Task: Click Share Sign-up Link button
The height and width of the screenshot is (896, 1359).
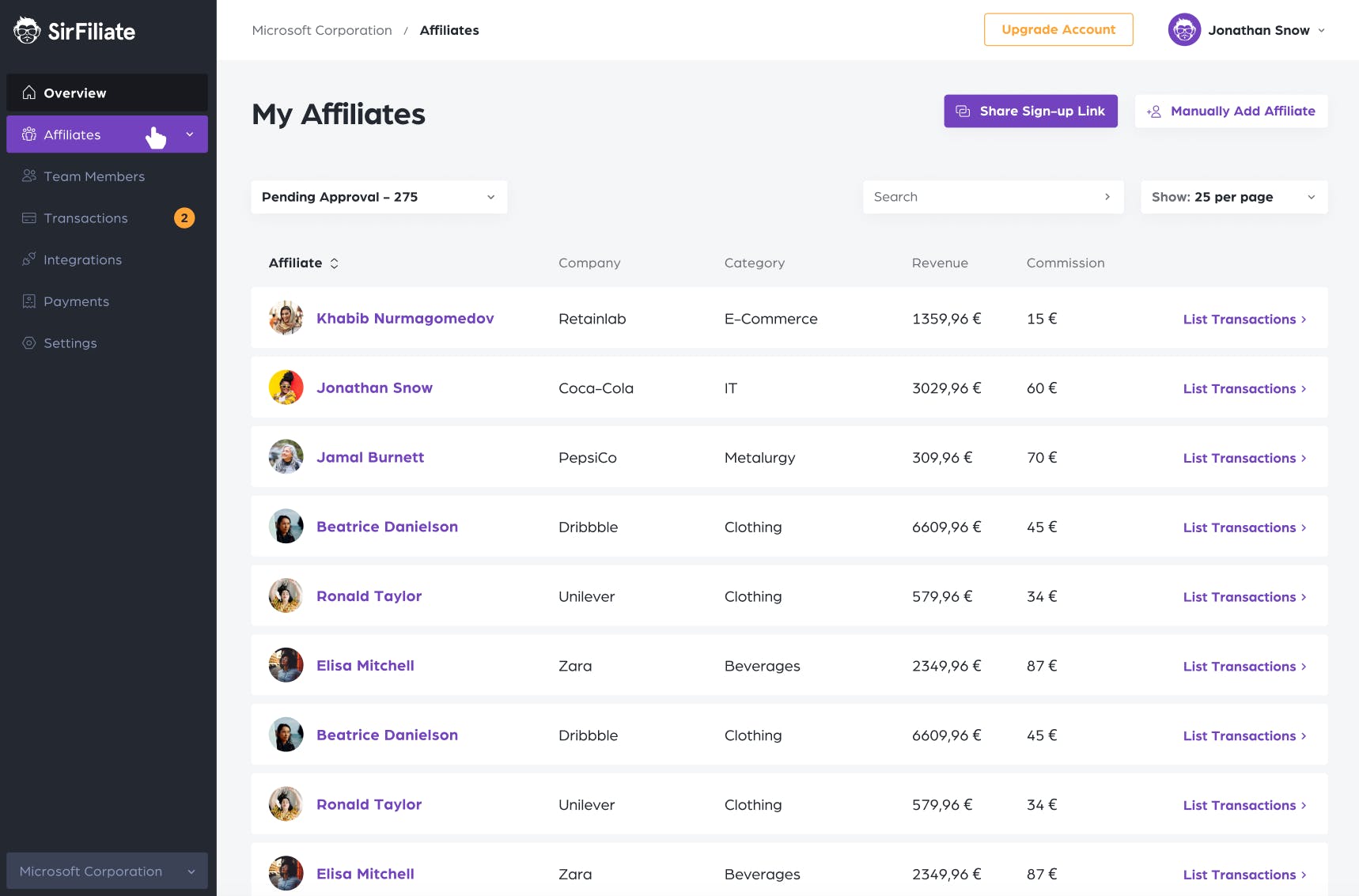Action: (x=1031, y=111)
